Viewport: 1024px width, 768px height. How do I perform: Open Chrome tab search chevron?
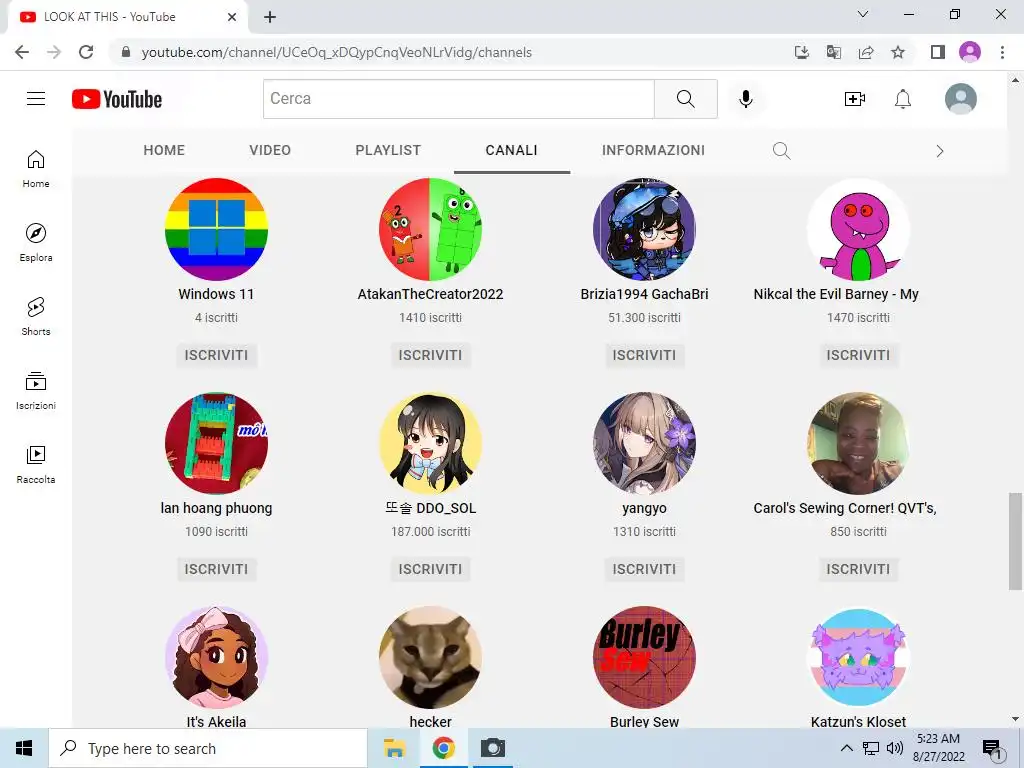863,14
